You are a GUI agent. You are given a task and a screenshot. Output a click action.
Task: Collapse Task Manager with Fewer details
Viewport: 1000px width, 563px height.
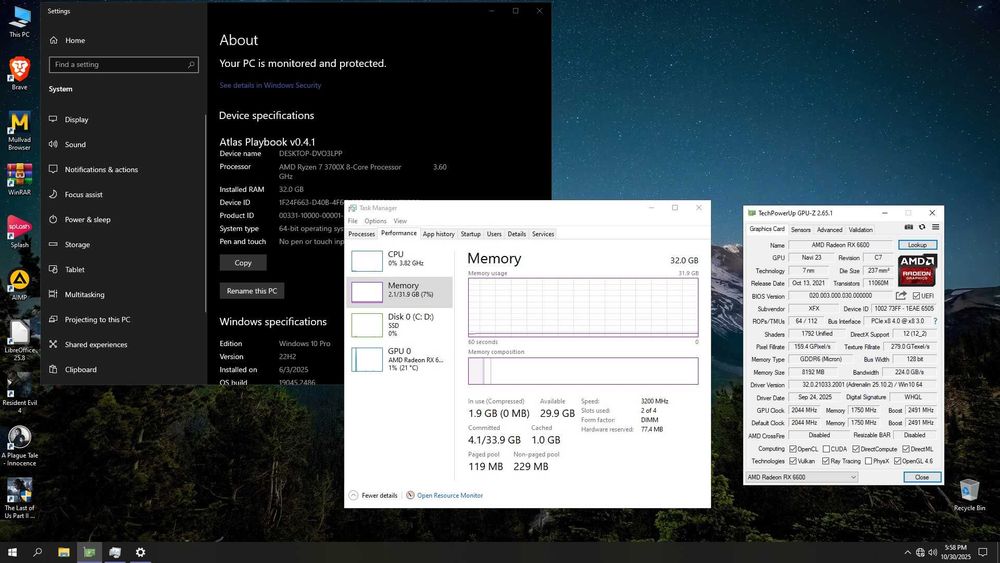[x=373, y=495]
